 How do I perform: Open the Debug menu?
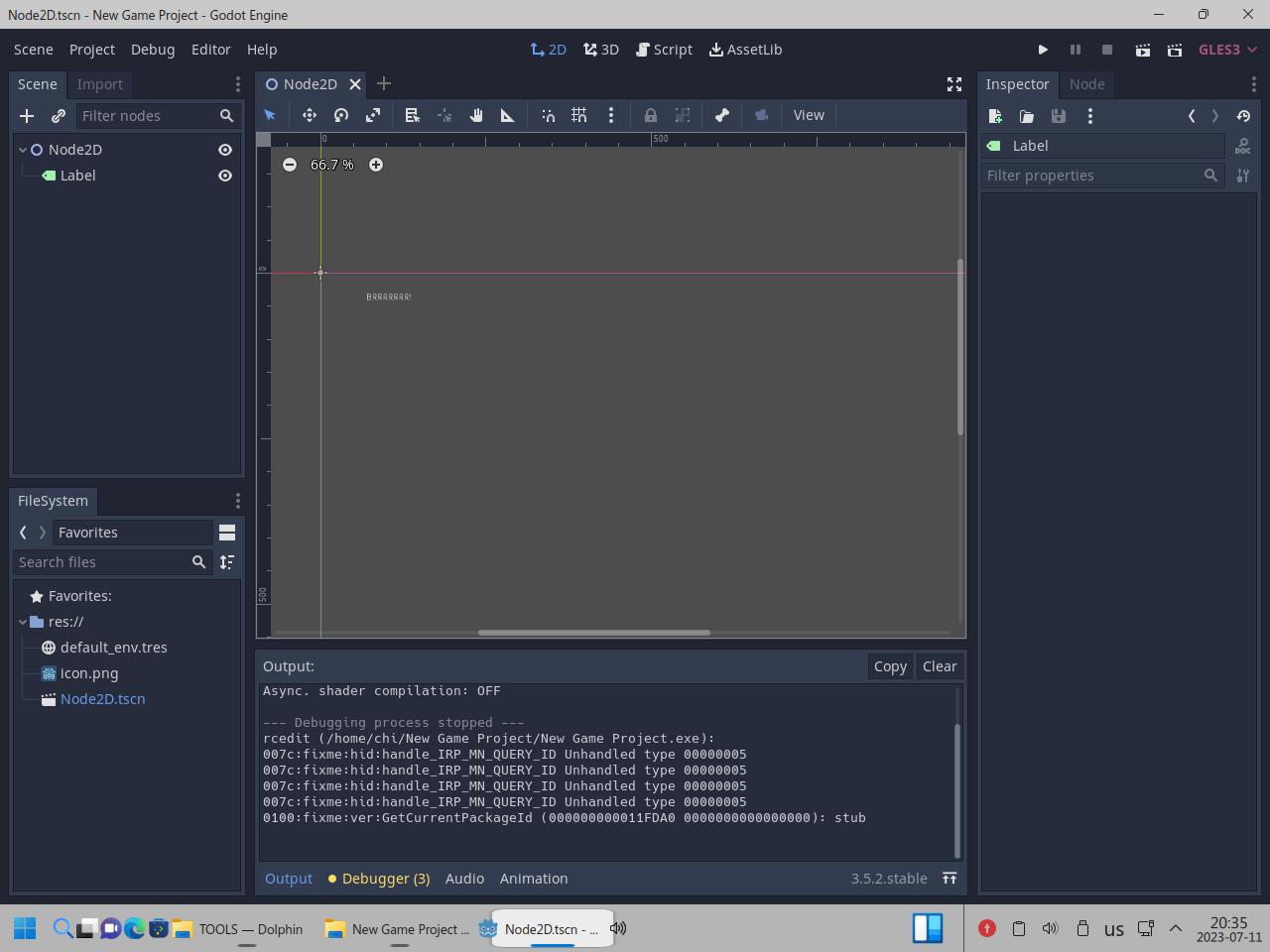click(x=153, y=50)
